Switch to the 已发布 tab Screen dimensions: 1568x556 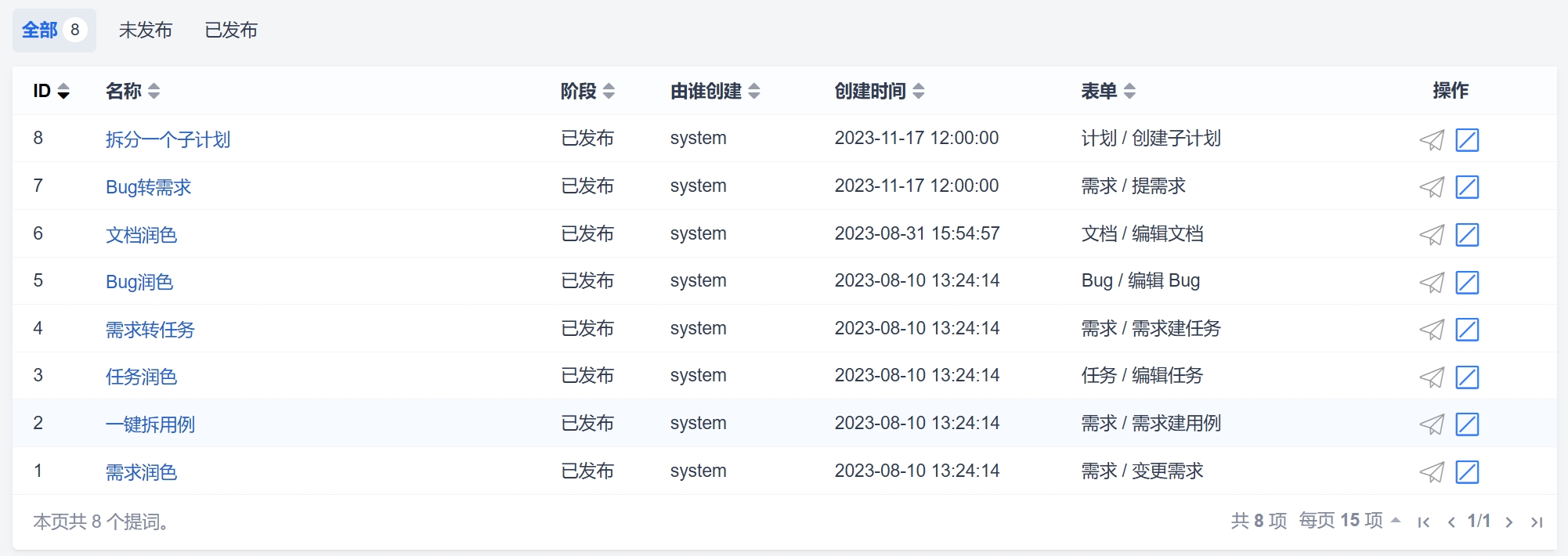(231, 31)
